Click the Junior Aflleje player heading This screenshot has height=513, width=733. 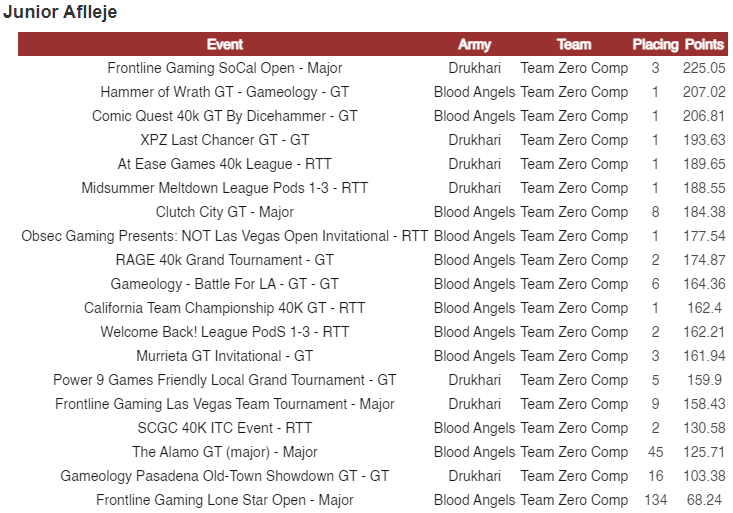(60, 12)
